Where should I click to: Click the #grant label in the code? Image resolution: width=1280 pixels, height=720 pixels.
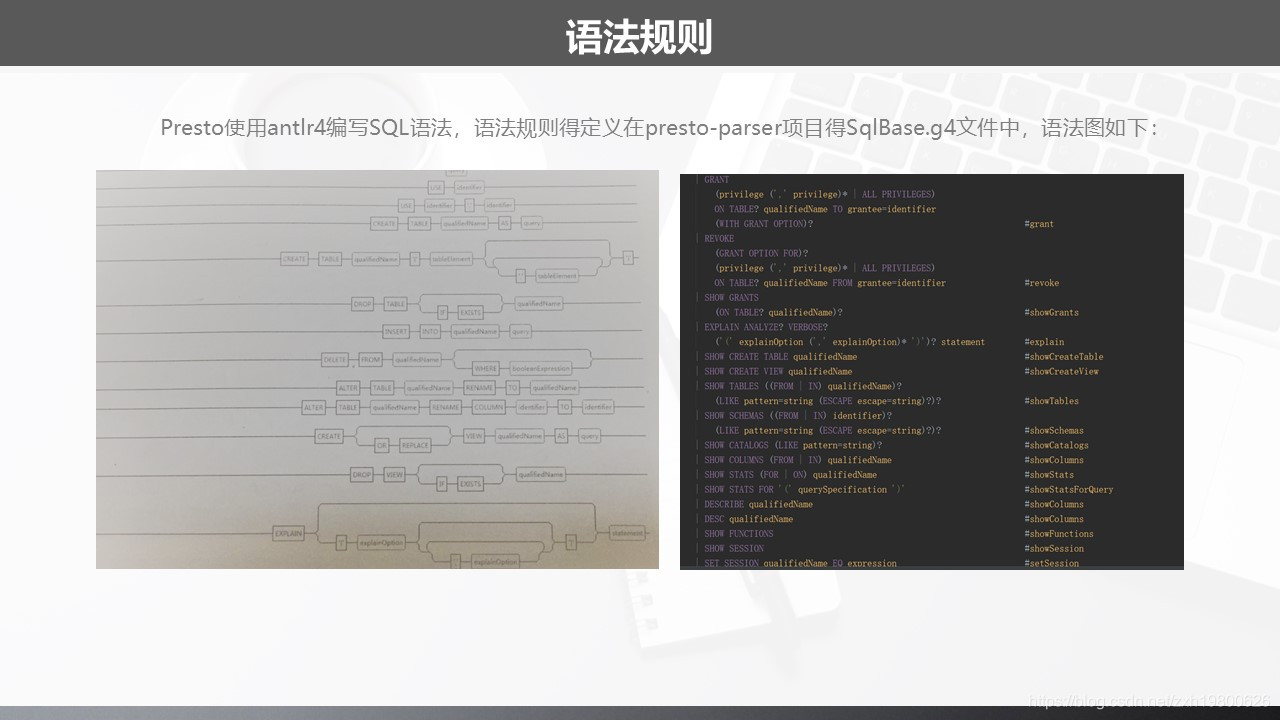coord(1039,224)
